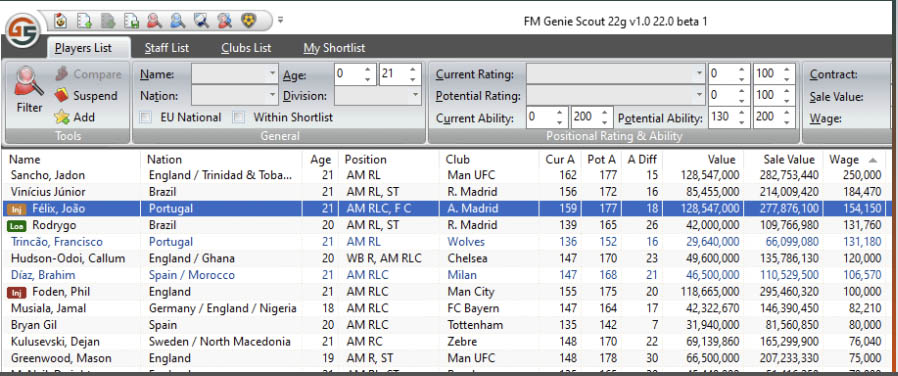Sort by A Diff column header

pos(642,160)
